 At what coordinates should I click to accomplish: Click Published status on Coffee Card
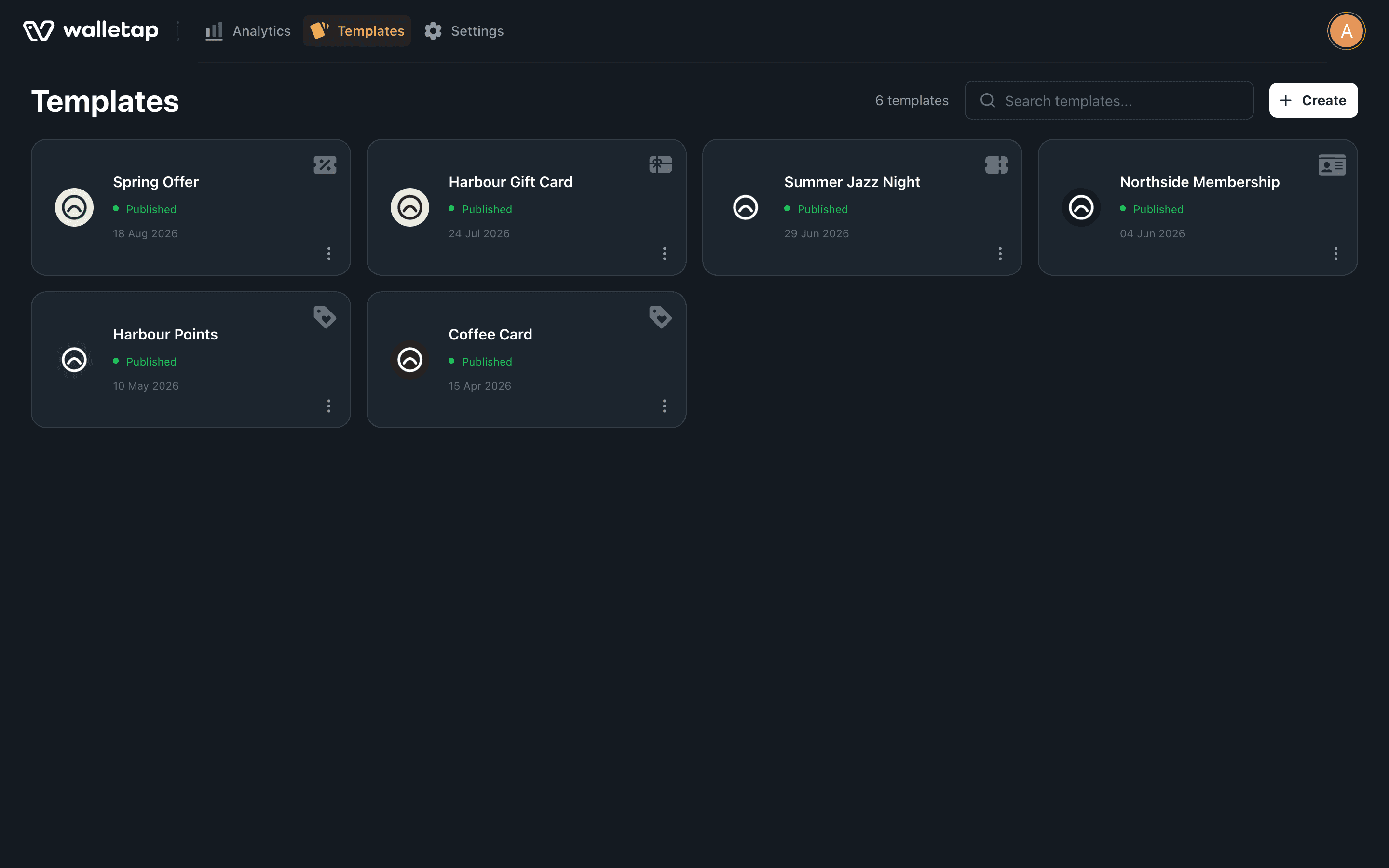(480, 362)
